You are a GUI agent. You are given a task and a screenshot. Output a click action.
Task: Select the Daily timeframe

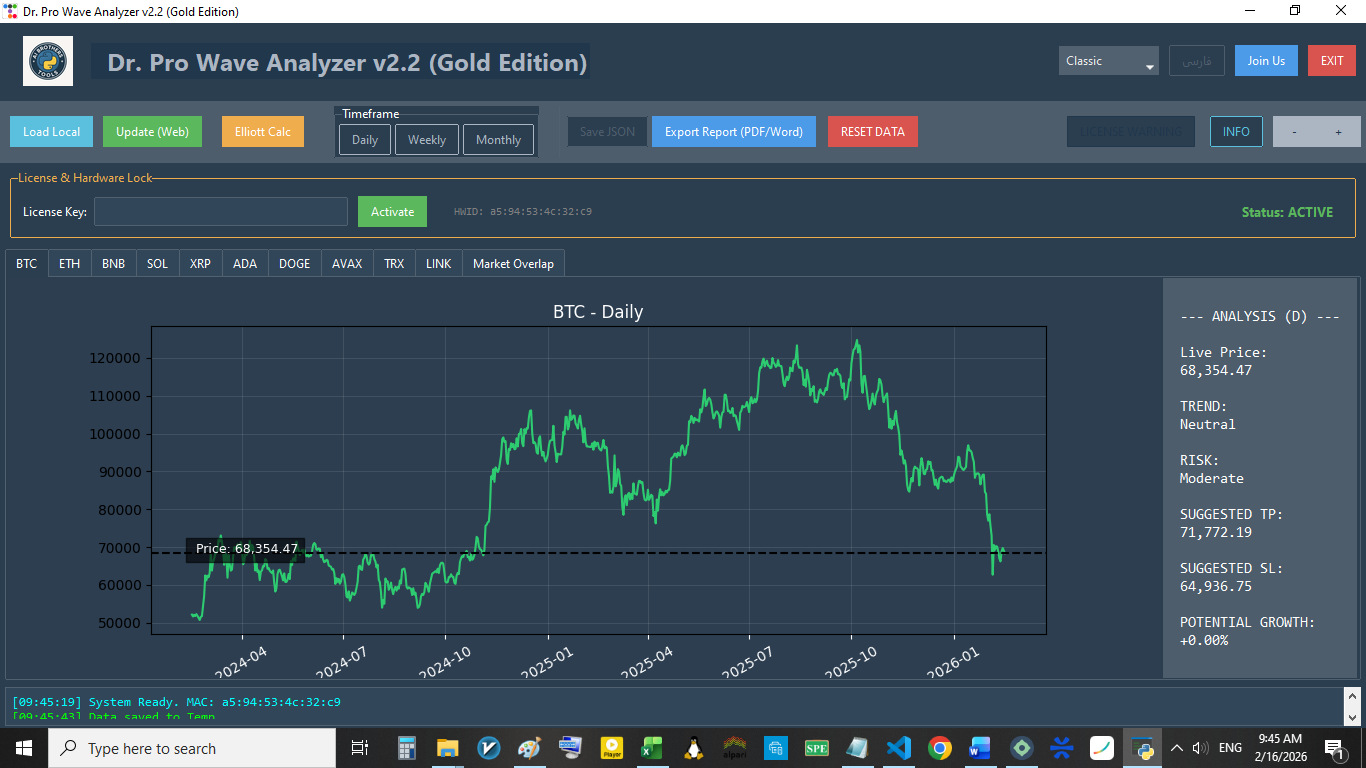coord(365,140)
